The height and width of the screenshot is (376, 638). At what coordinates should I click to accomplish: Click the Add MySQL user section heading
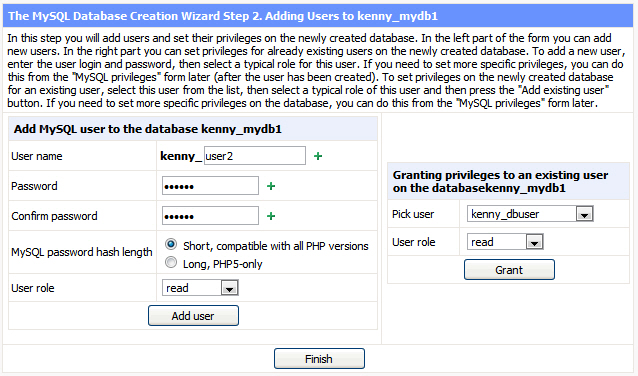148,129
